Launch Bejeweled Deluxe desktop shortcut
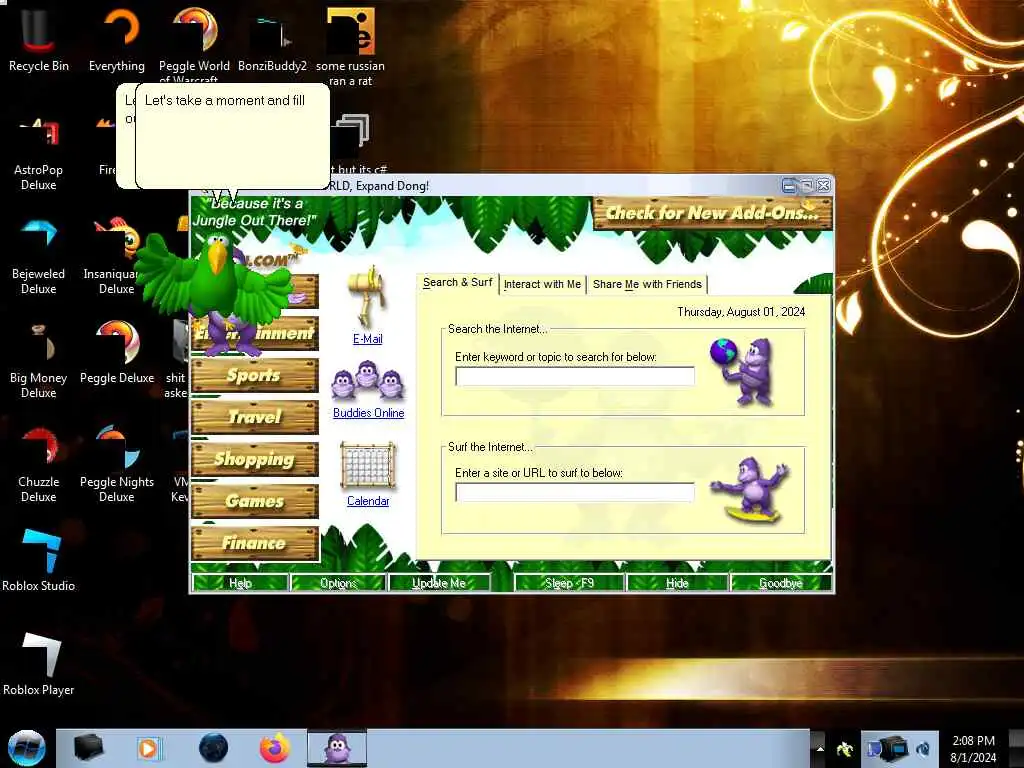Viewport: 1024px width, 768px height. click(x=39, y=257)
